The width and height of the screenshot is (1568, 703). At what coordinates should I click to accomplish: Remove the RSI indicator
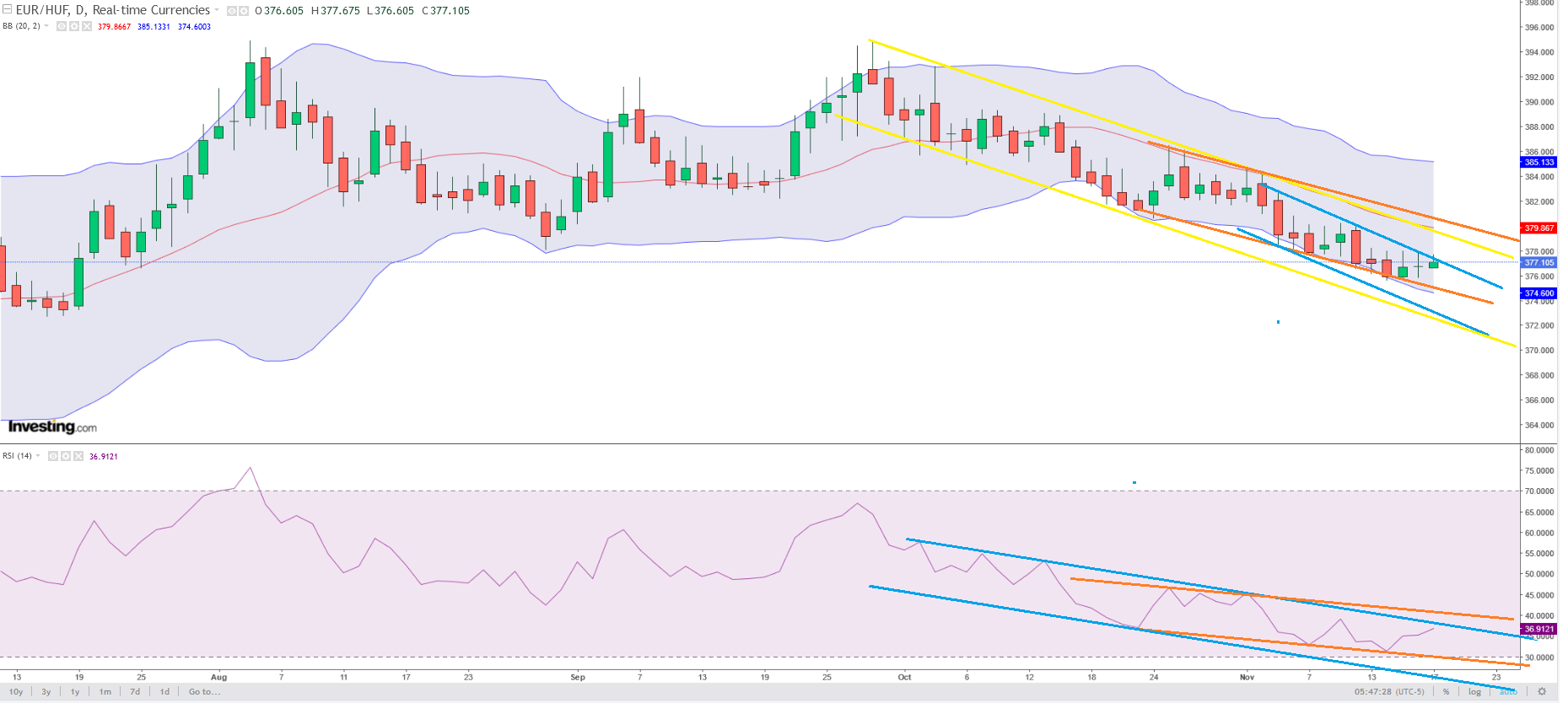78,456
